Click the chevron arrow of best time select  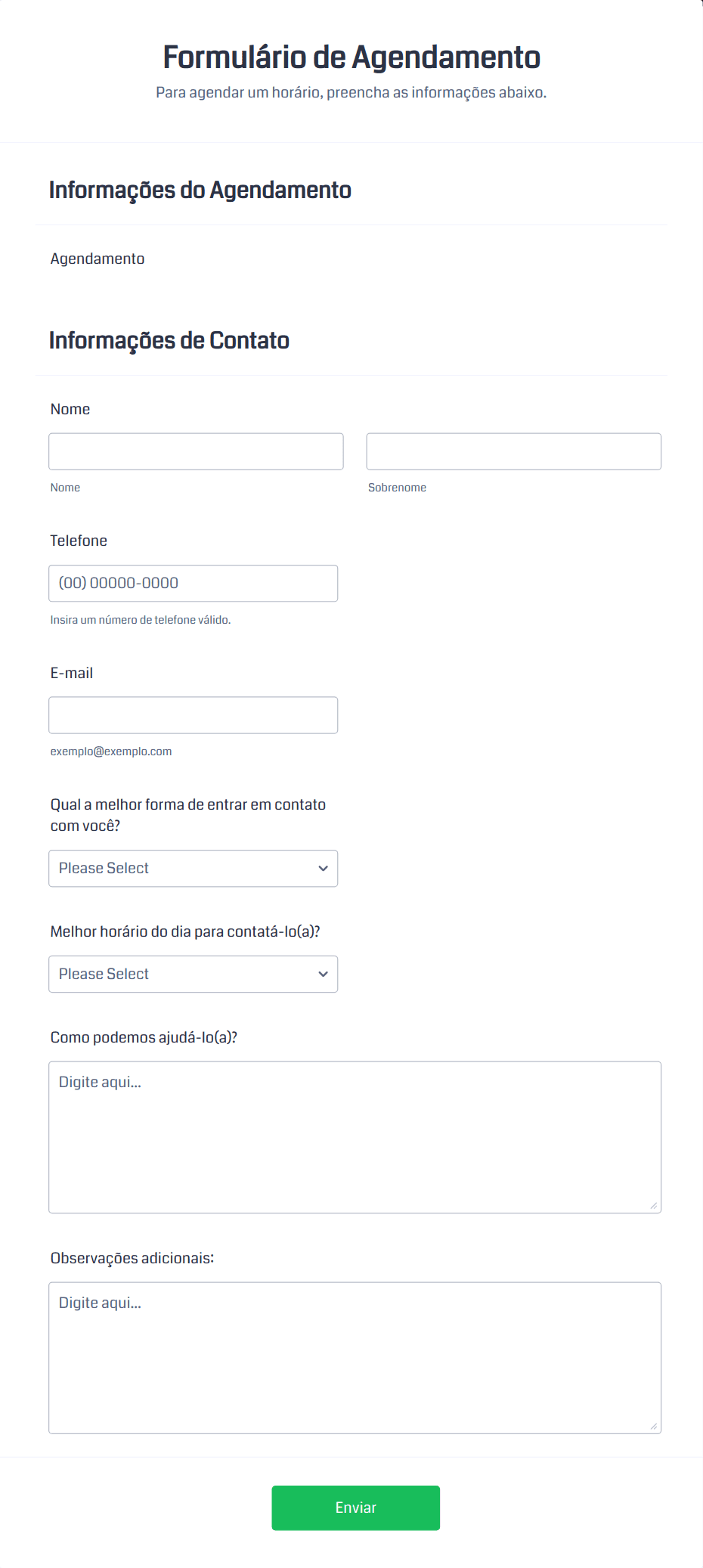323,974
